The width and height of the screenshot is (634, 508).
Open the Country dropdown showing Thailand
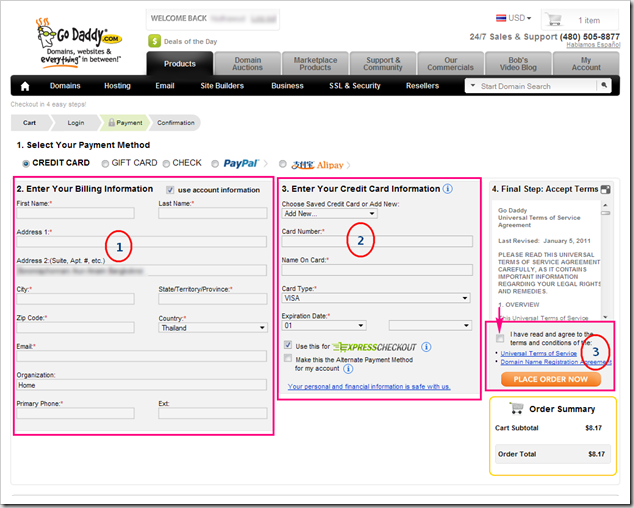[x=213, y=328]
